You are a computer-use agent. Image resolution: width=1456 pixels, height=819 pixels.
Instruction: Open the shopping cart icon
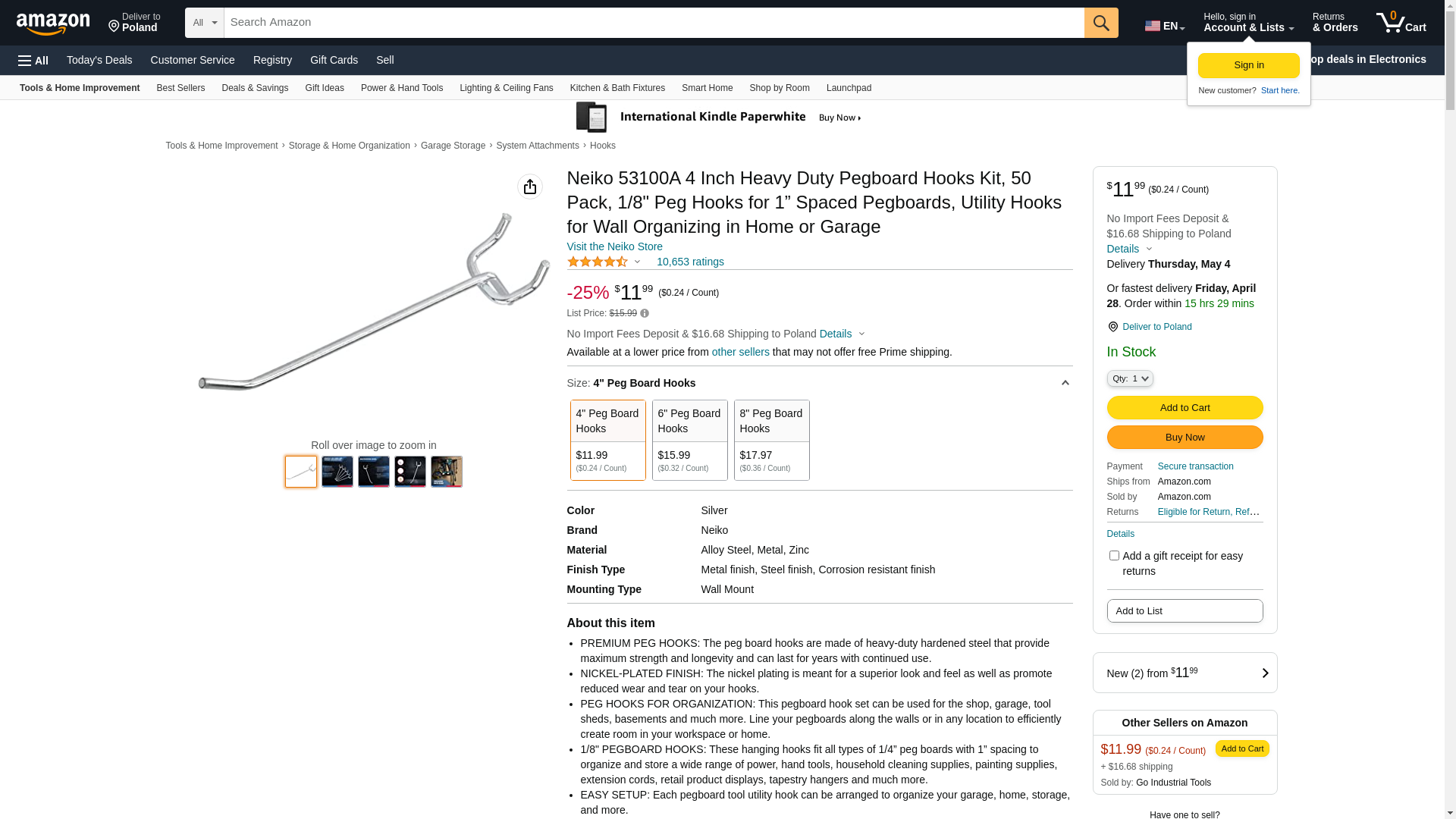click(x=1401, y=23)
